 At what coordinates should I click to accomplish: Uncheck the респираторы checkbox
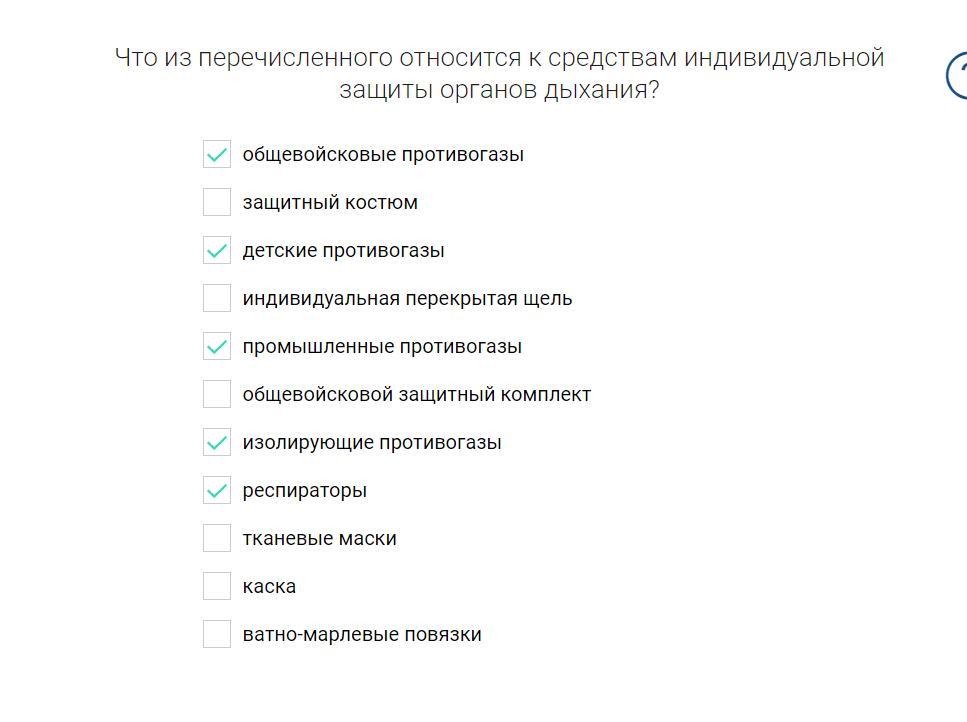(217, 490)
